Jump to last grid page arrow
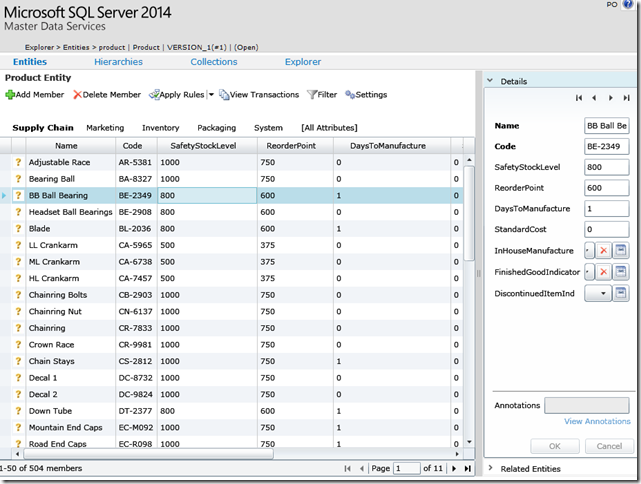This screenshot has width=641, height=484. click(x=467, y=468)
